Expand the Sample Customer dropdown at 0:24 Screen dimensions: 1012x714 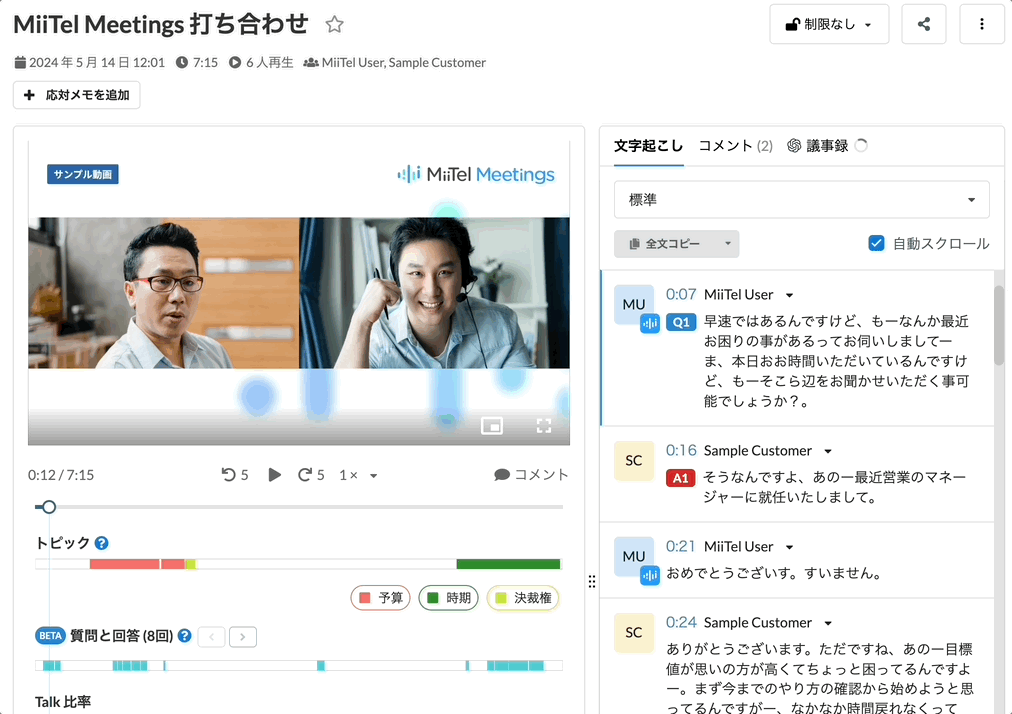pos(828,623)
